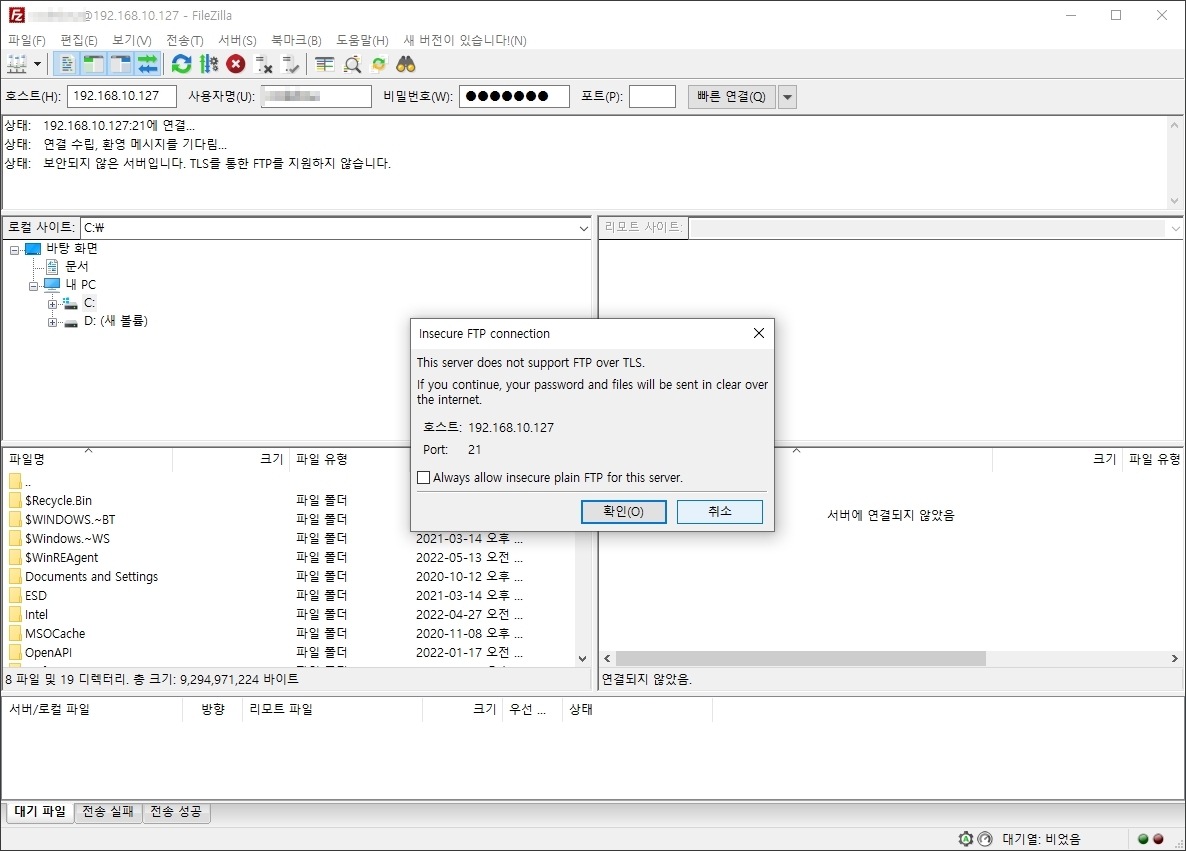Click the speed limits gauge icon in status bar
Screen dimensions: 1186x851
[x=985, y=838]
